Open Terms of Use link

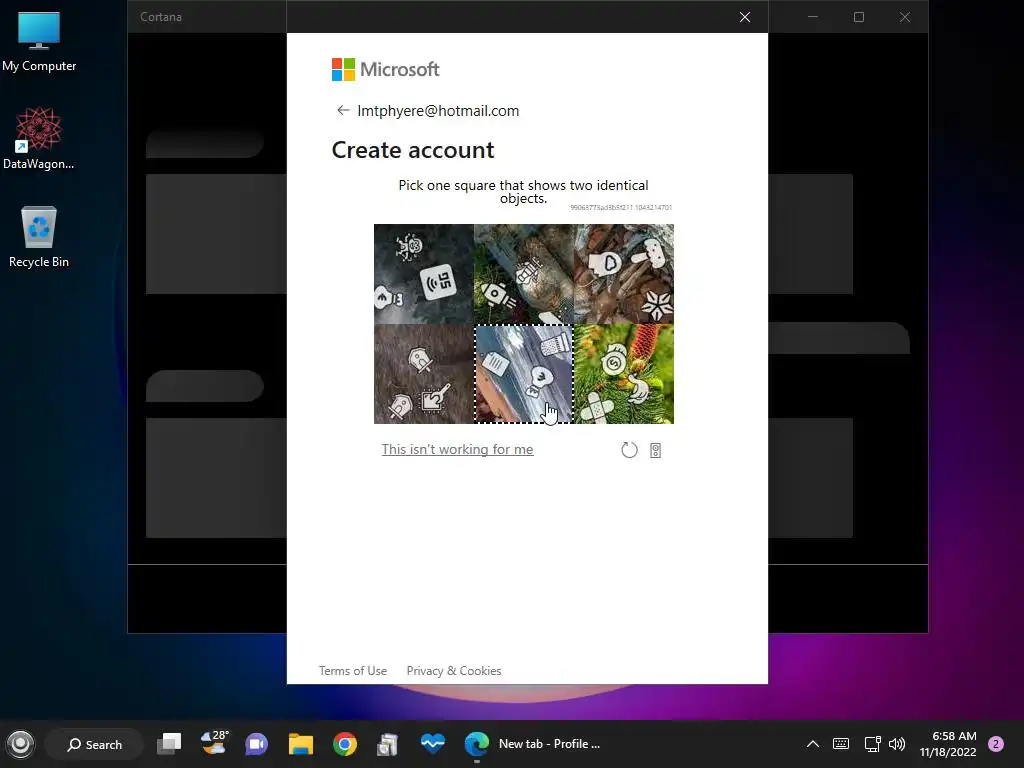[x=353, y=671]
